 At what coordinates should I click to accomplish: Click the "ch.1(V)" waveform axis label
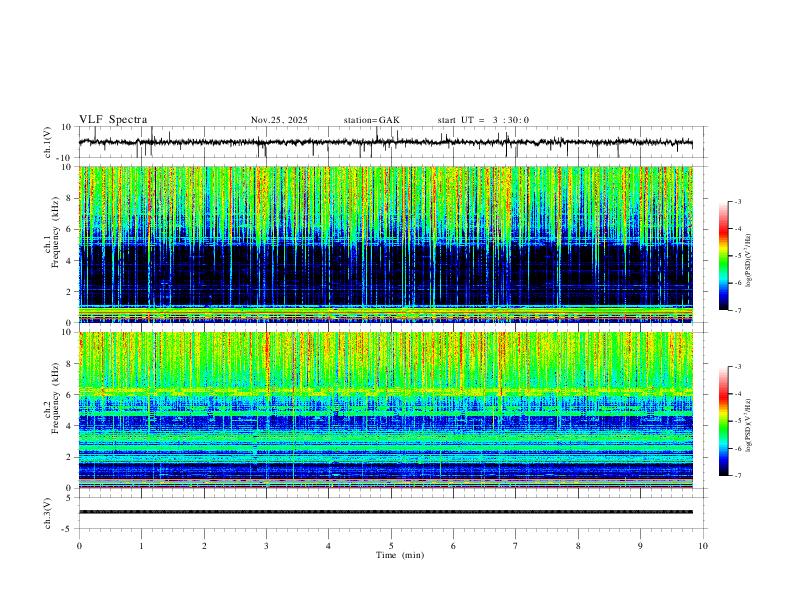click(x=48, y=142)
